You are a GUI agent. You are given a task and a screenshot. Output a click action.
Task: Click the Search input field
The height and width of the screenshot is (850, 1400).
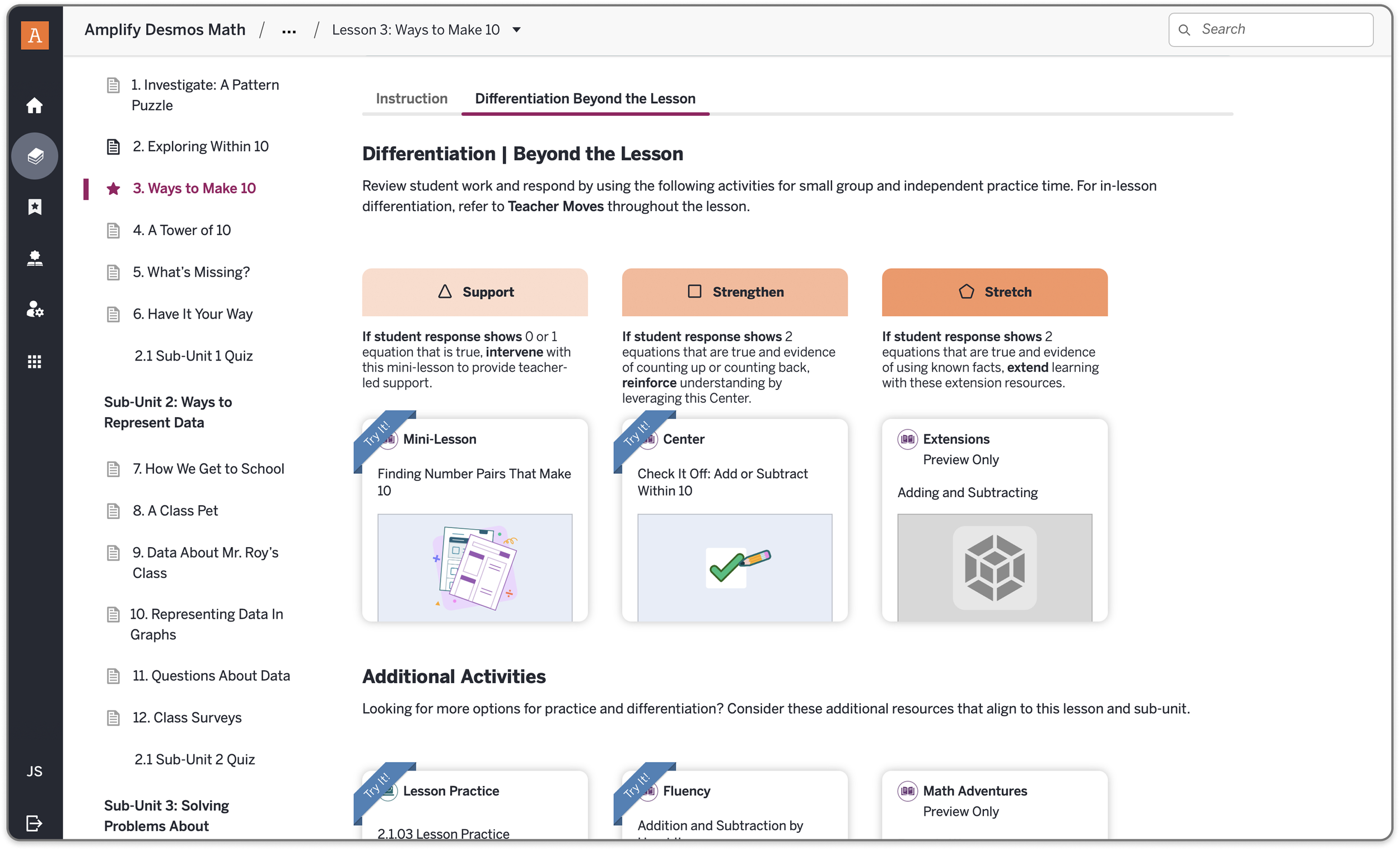[1271, 30]
